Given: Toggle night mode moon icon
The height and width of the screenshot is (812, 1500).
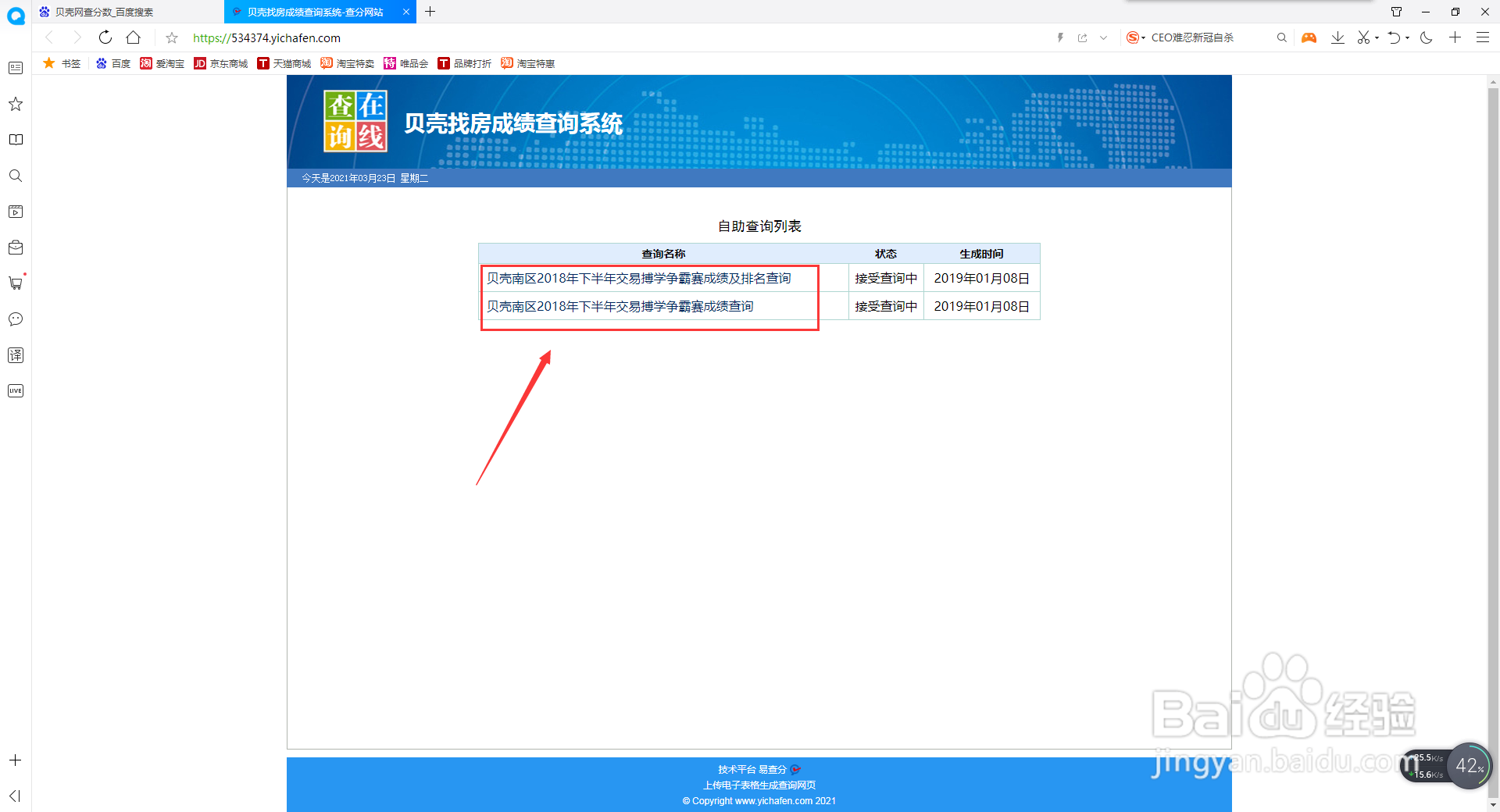Looking at the screenshot, I should coord(1427,37).
